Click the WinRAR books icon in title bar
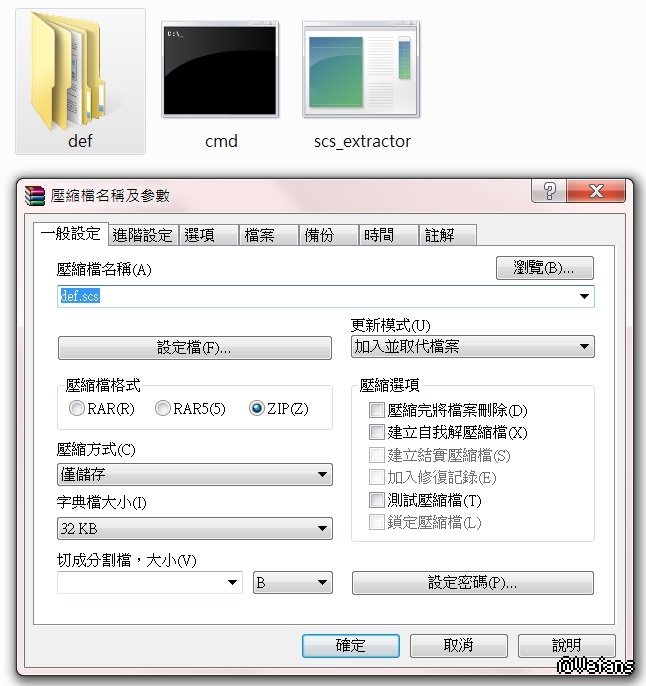This screenshot has width=646, height=686. pos(35,195)
